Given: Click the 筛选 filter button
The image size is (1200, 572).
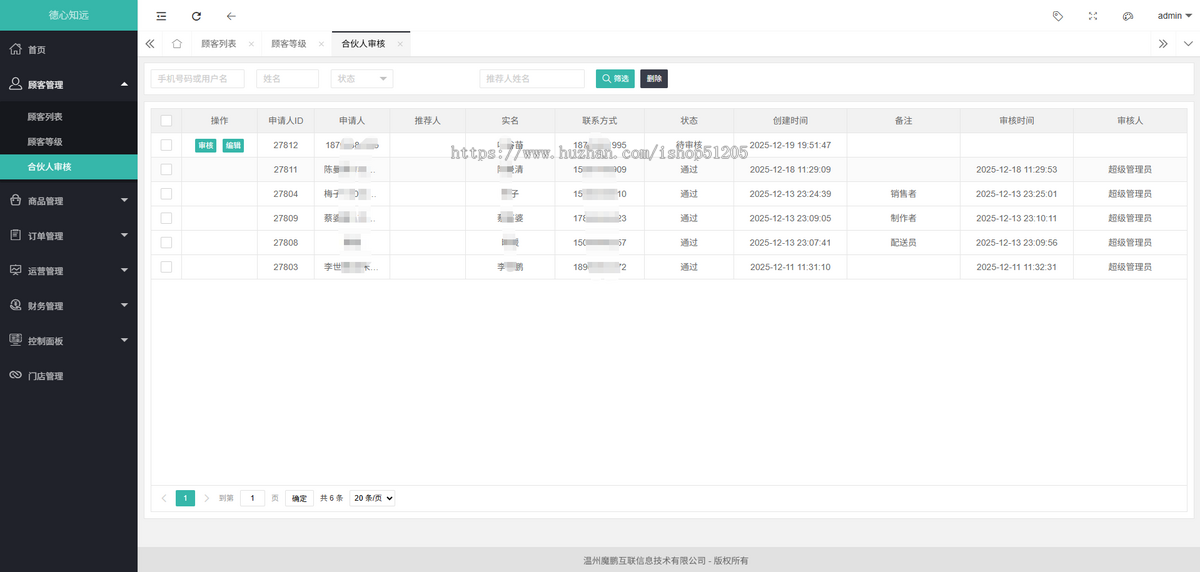Looking at the screenshot, I should [615, 78].
